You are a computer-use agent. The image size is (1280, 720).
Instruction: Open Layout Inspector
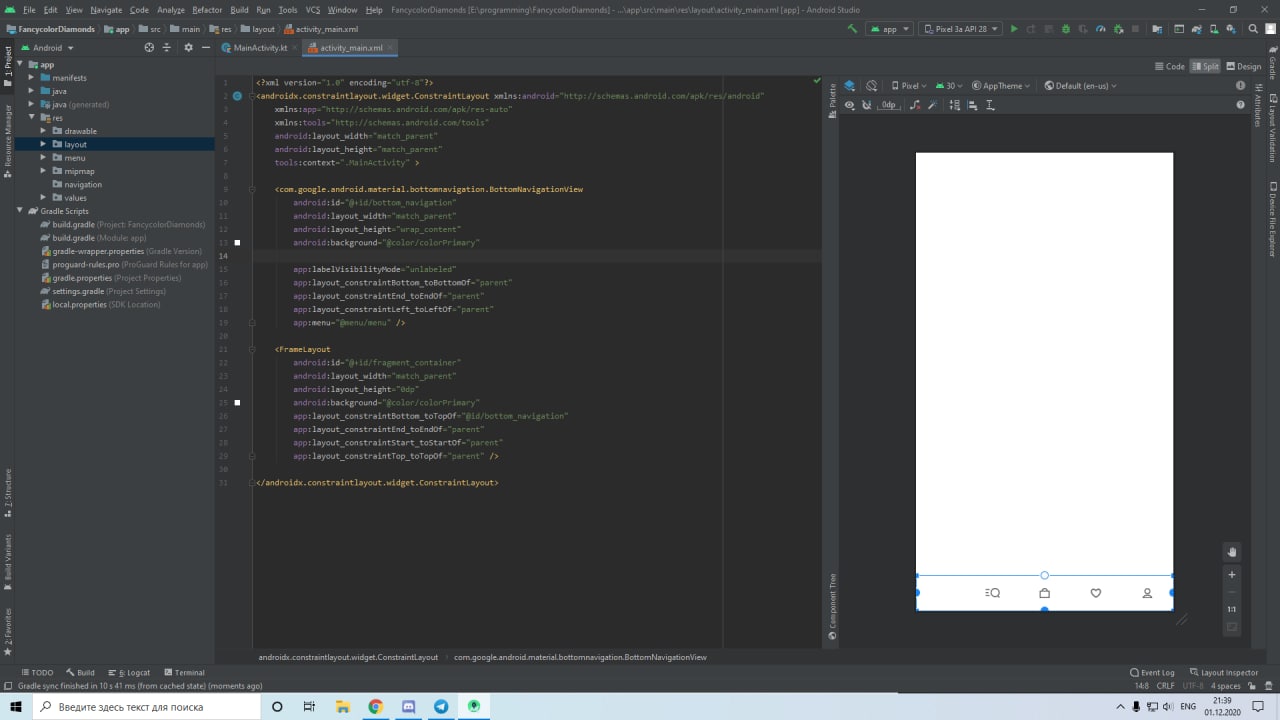[x=1223, y=673]
